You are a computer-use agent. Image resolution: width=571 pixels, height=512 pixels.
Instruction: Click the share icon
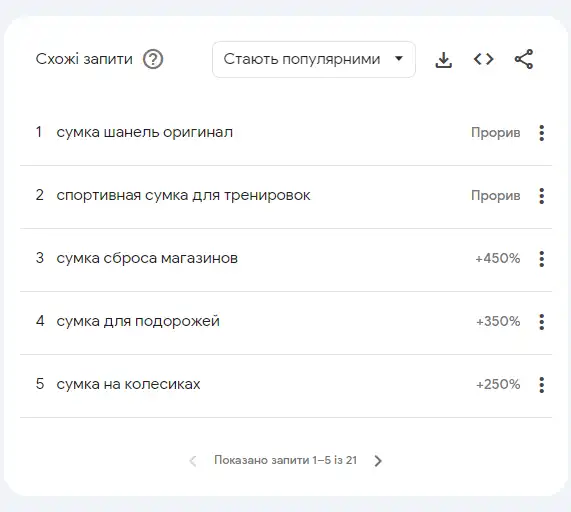point(524,59)
